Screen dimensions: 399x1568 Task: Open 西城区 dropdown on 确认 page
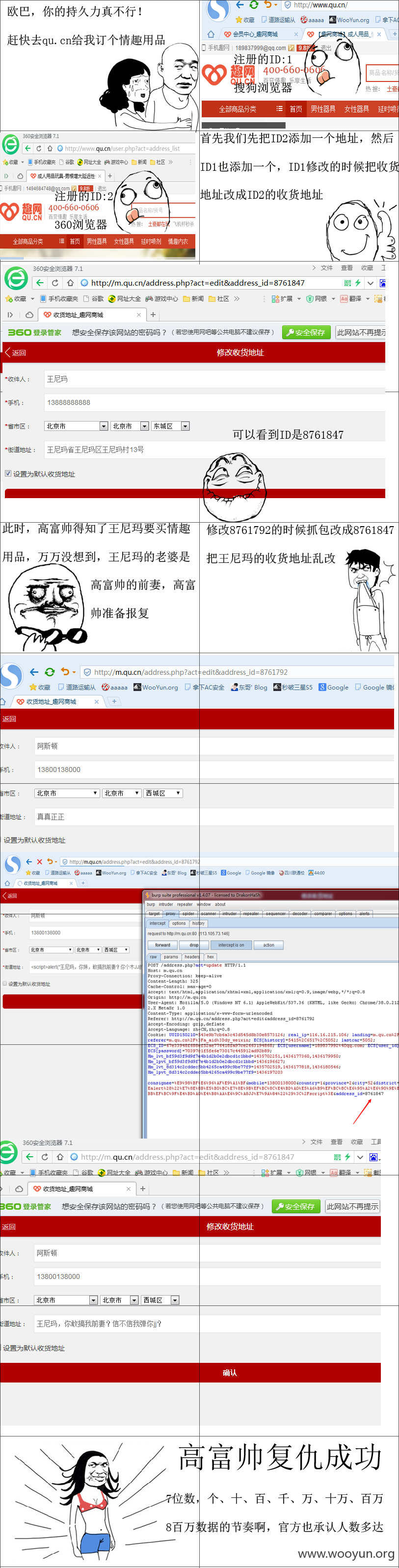coord(160,1300)
